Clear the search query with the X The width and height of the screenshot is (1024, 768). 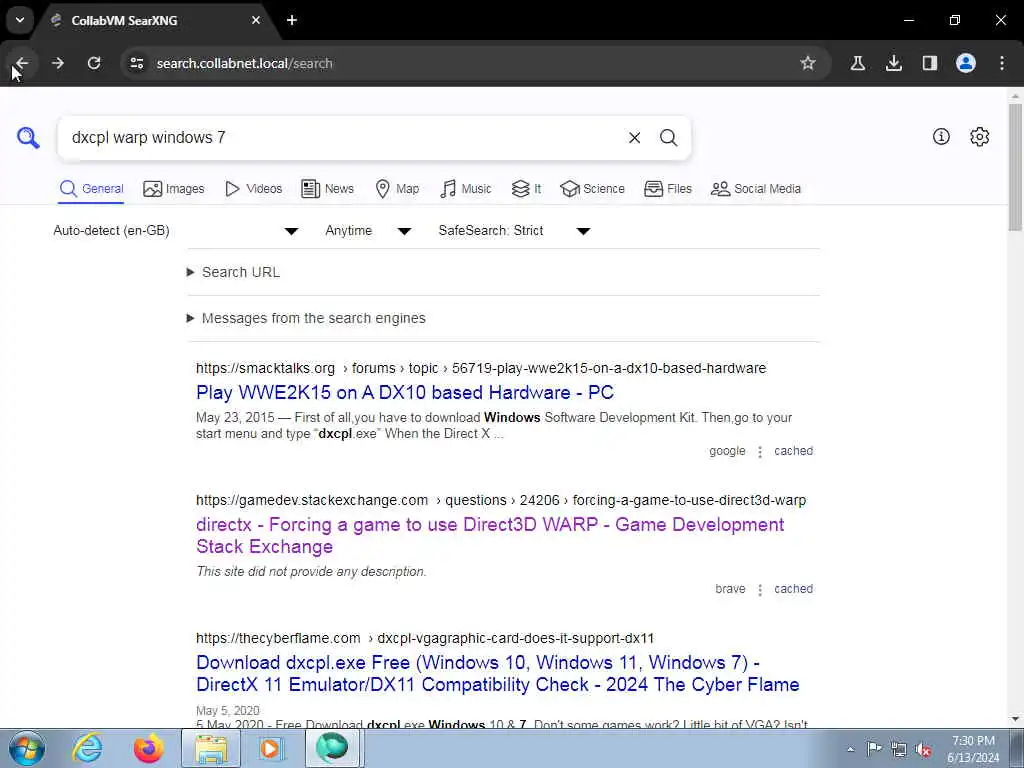click(x=634, y=138)
